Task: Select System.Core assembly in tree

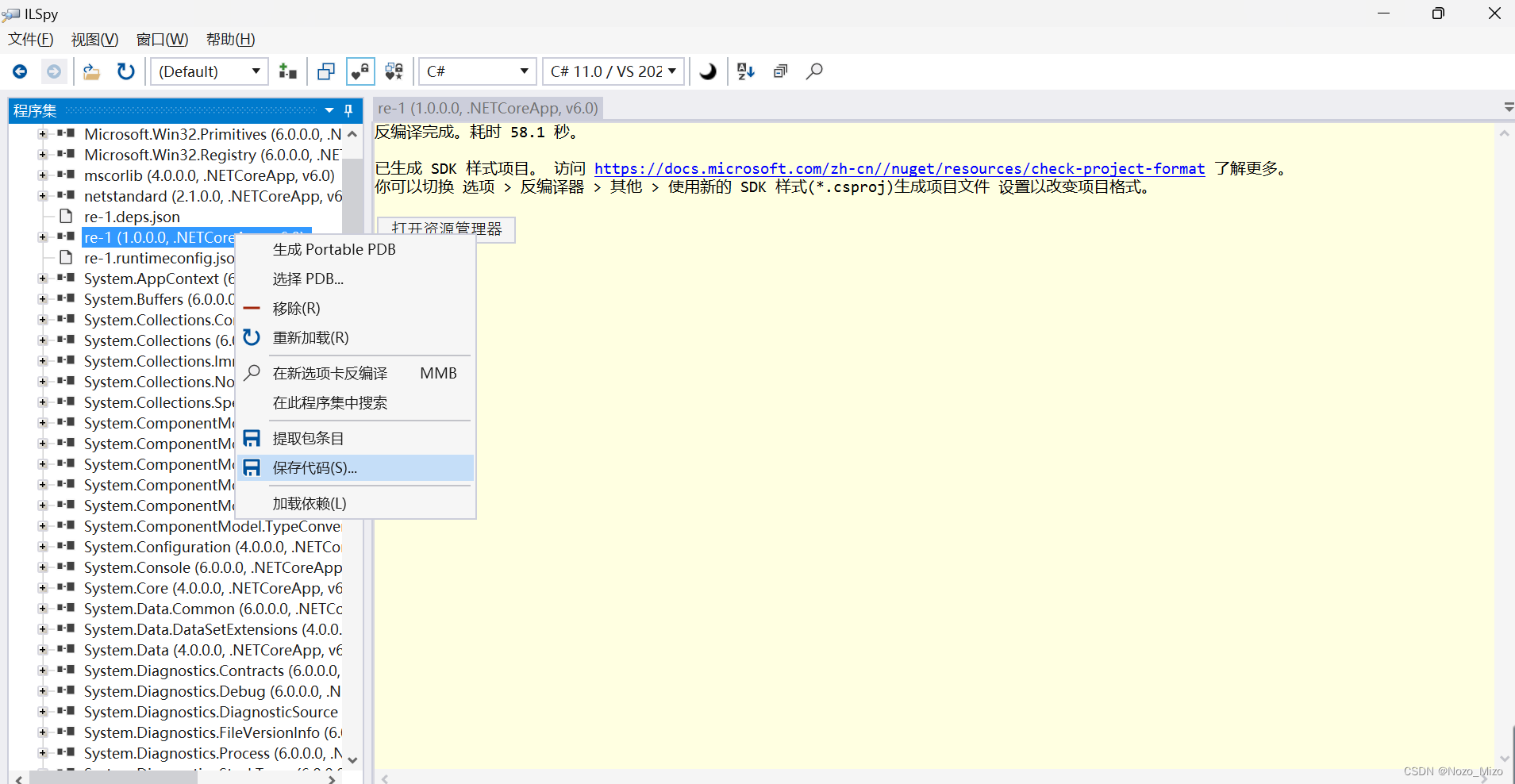Action: 213,588
